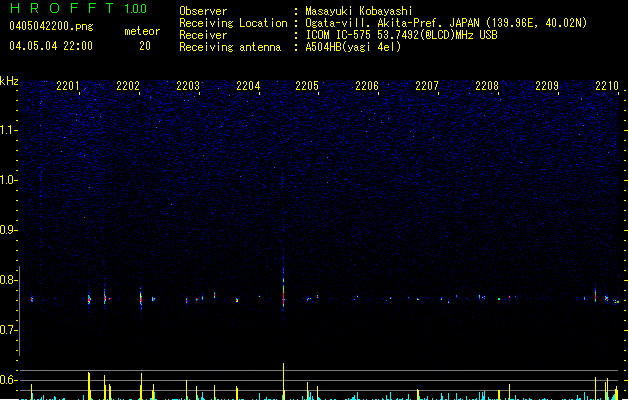Click the 'Receiver' field label
This screenshot has width=629, height=400.
pos(203,35)
